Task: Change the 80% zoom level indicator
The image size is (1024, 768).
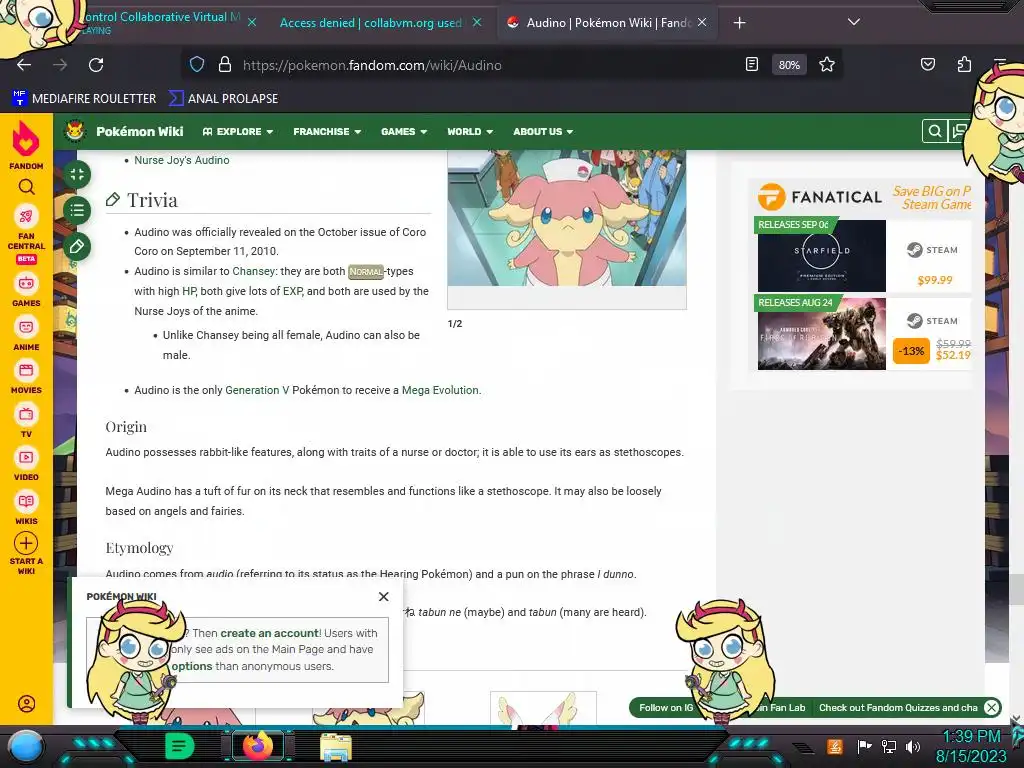Action: click(789, 65)
